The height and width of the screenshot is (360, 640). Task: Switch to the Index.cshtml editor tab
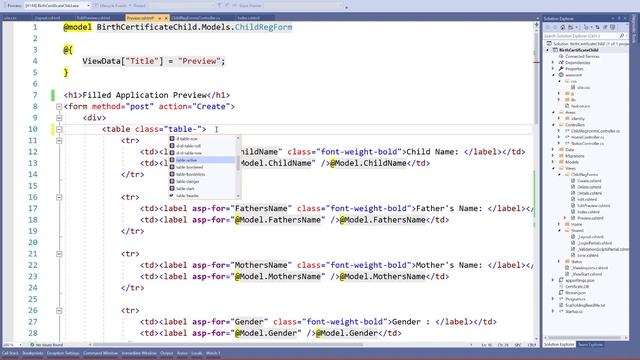coord(249,18)
